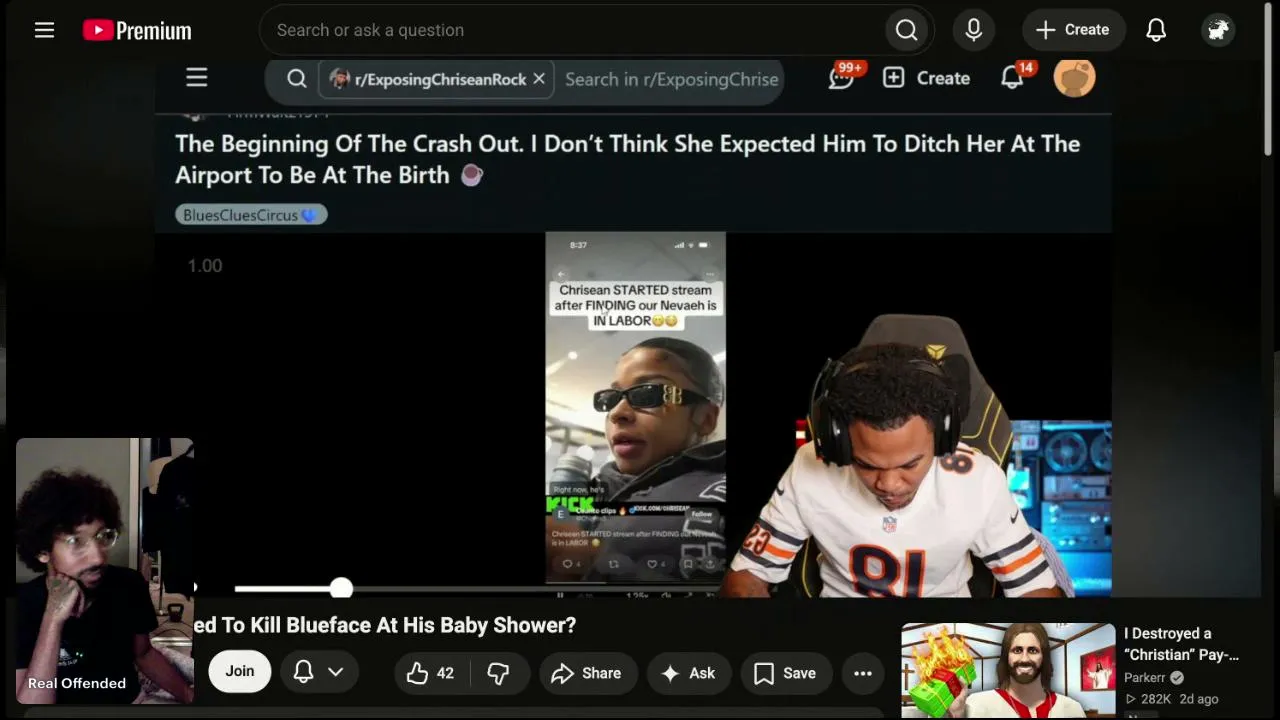This screenshot has height=720, width=1280.
Task: Remove the r/ExposingChriseanRock search chip
Action: [539, 79]
